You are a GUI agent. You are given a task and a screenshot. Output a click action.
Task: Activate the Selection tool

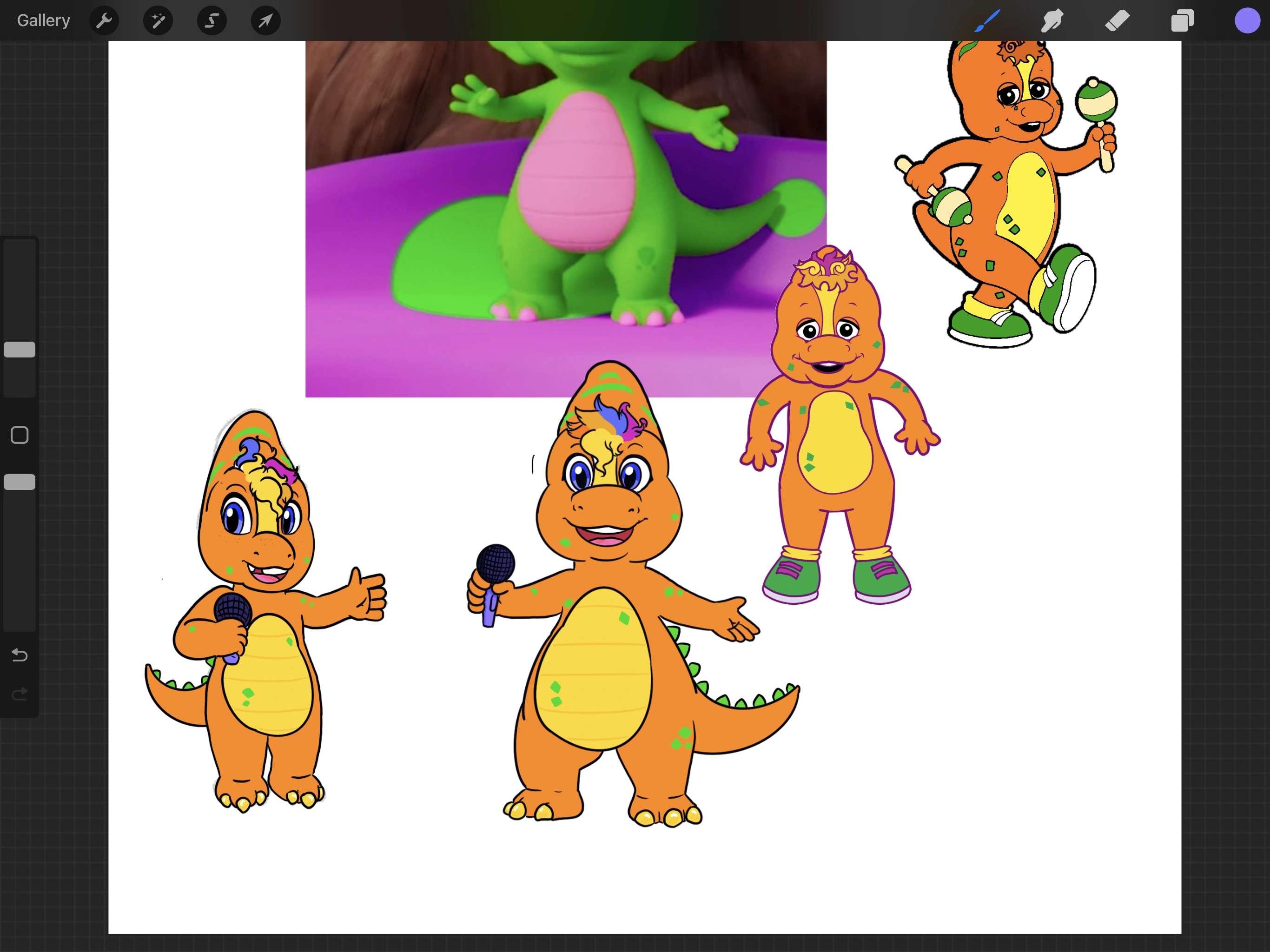click(x=212, y=21)
